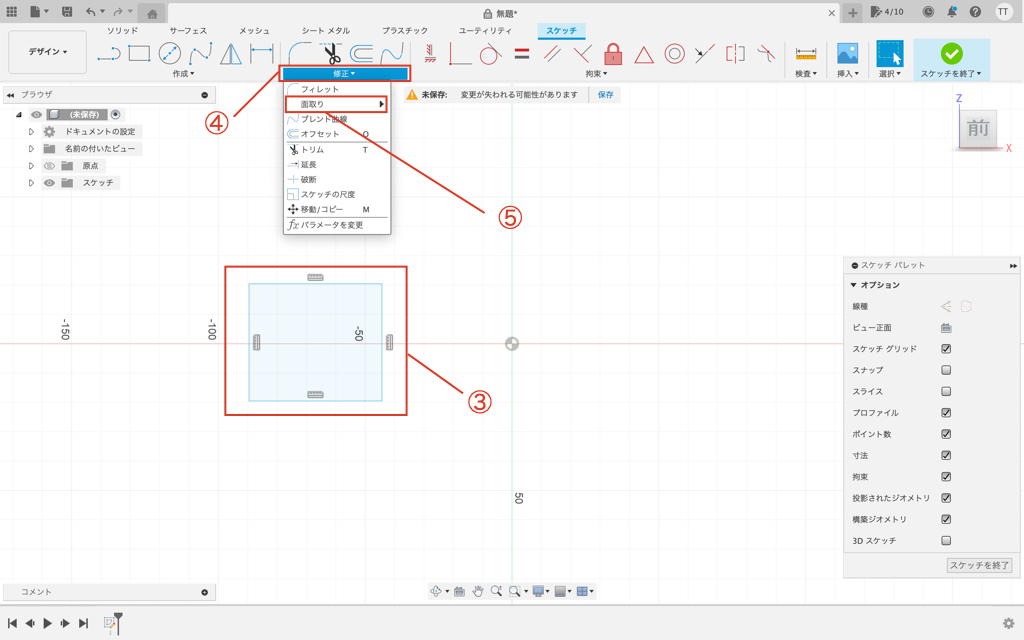
Task: Select the Rectangle sketch tool
Action: 139,54
